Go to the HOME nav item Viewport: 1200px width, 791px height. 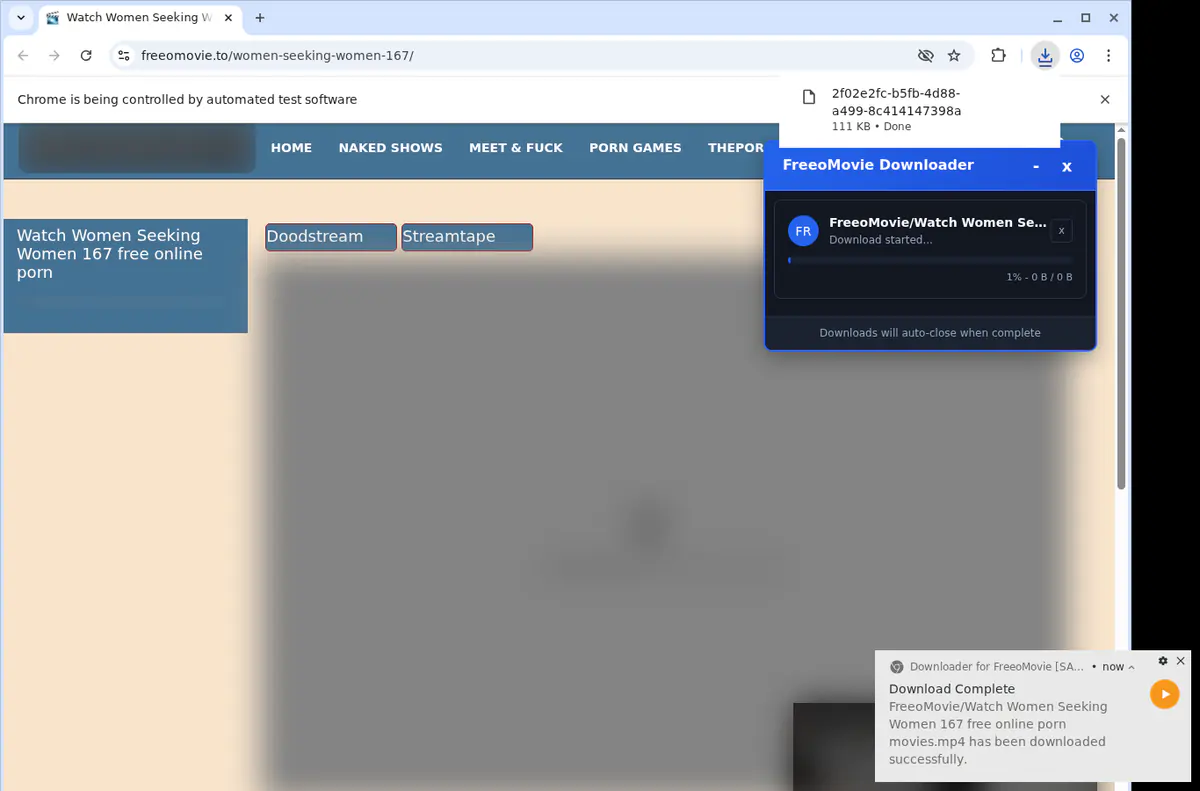[291, 148]
